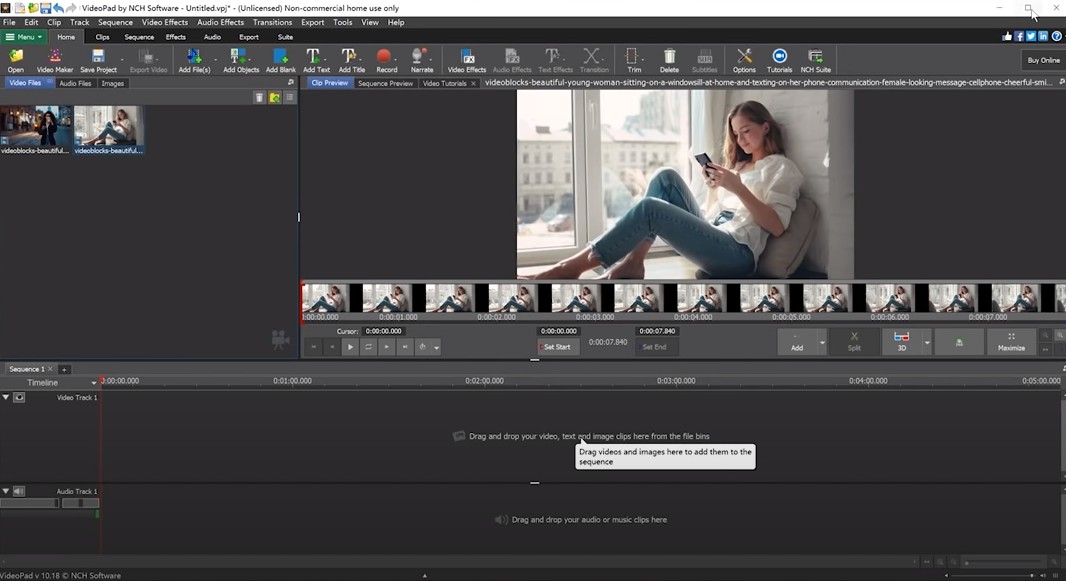Click Add to place the clip on the sequence

click(x=797, y=341)
